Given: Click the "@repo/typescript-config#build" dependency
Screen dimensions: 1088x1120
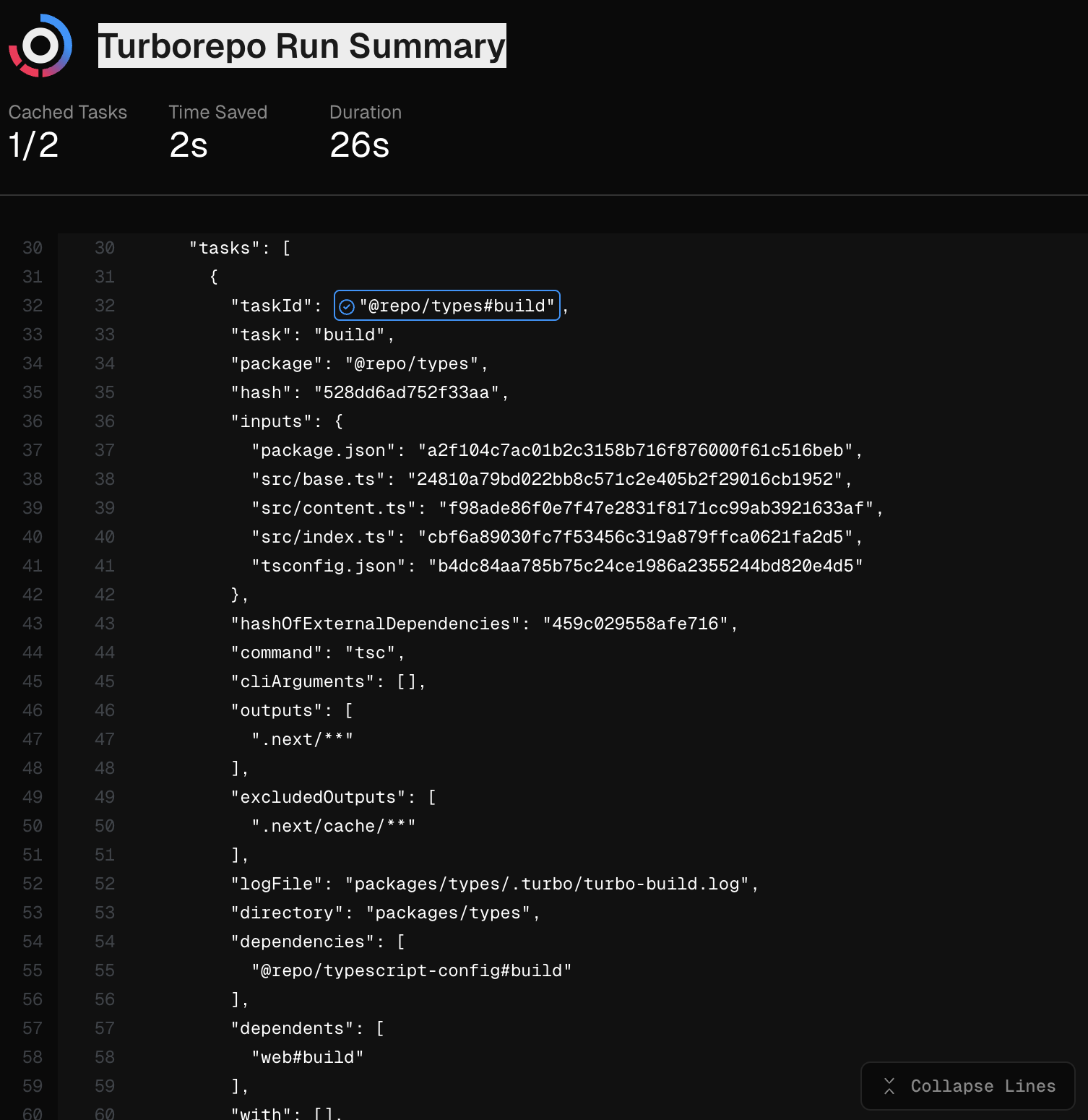Looking at the screenshot, I should tap(412, 970).
